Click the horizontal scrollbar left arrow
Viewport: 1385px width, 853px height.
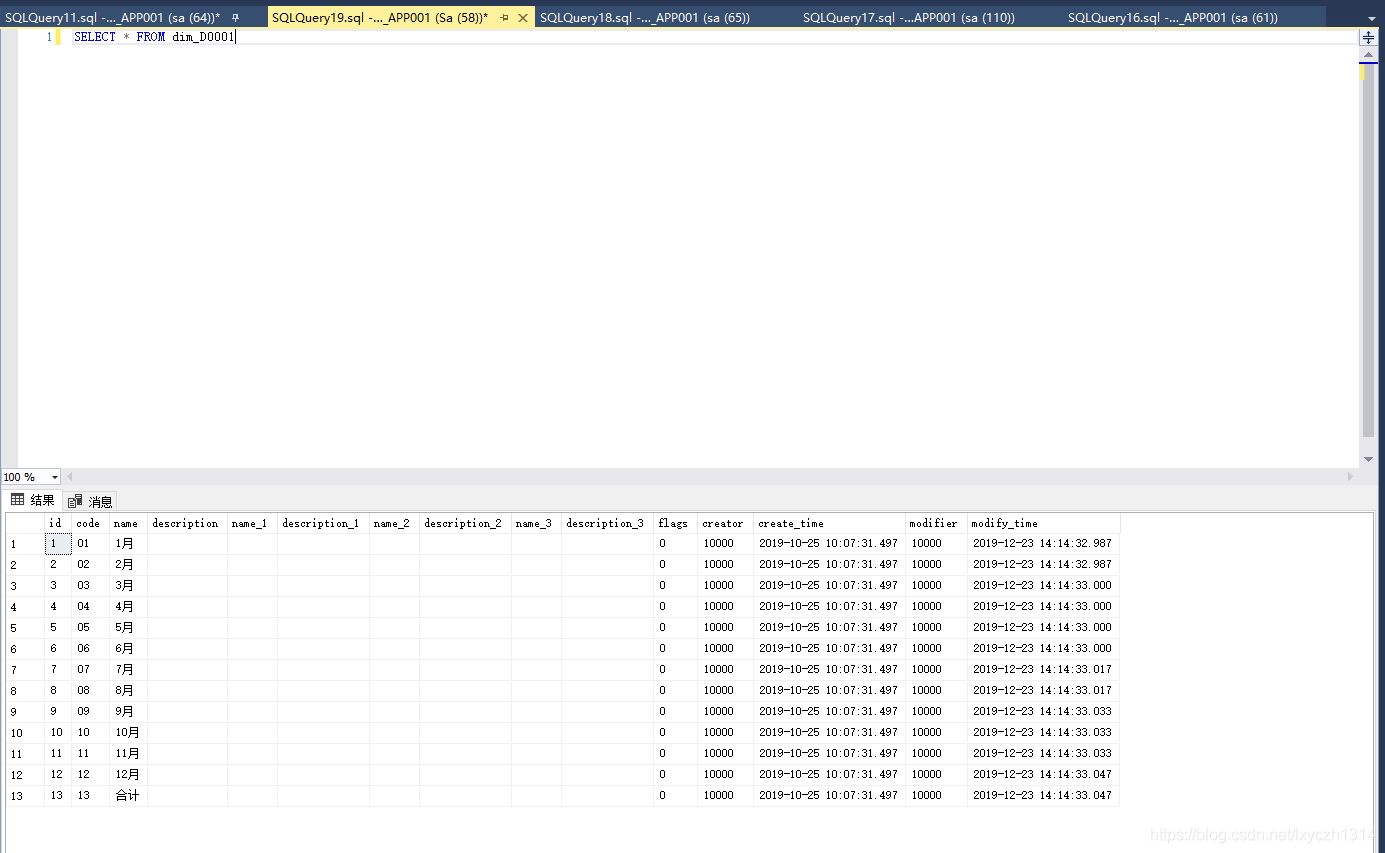(x=70, y=477)
